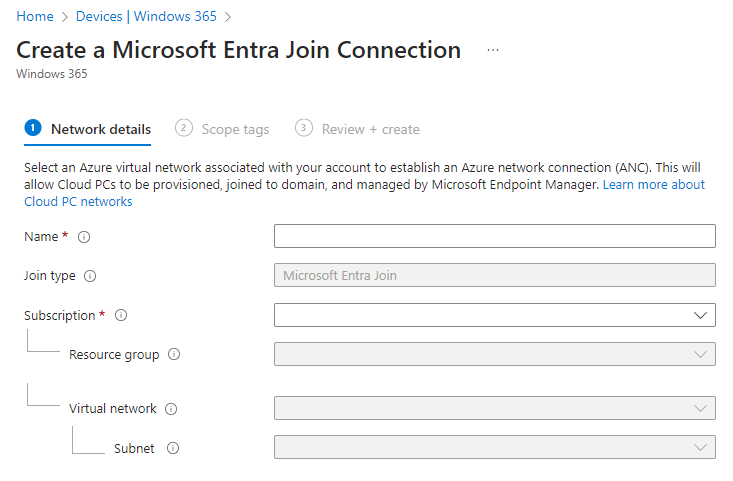The height and width of the screenshot is (481, 733).
Task: Click the Subscription info icon
Action: pyautogui.click(x=121, y=315)
